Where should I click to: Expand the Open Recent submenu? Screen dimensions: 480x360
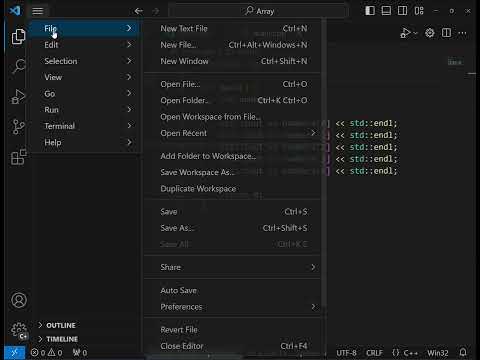(x=233, y=133)
